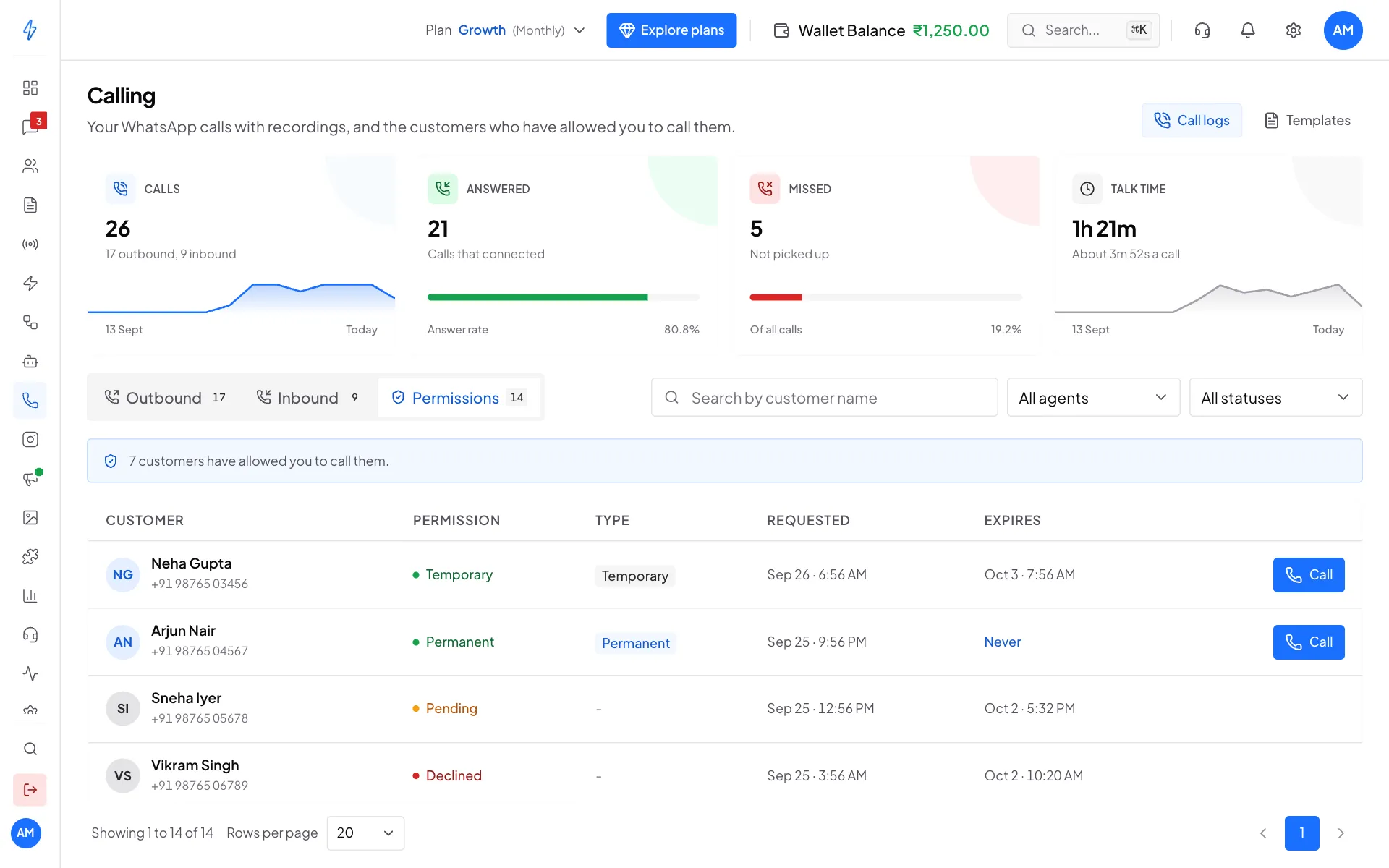Switch to the Inbound tab
1389x868 pixels.
point(307,397)
